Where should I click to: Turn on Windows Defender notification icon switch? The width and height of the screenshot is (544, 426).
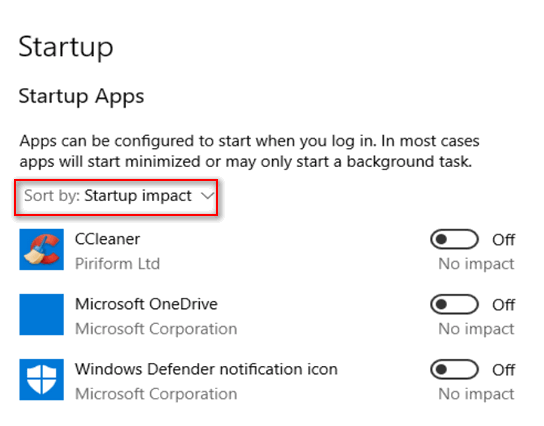[x=454, y=369]
